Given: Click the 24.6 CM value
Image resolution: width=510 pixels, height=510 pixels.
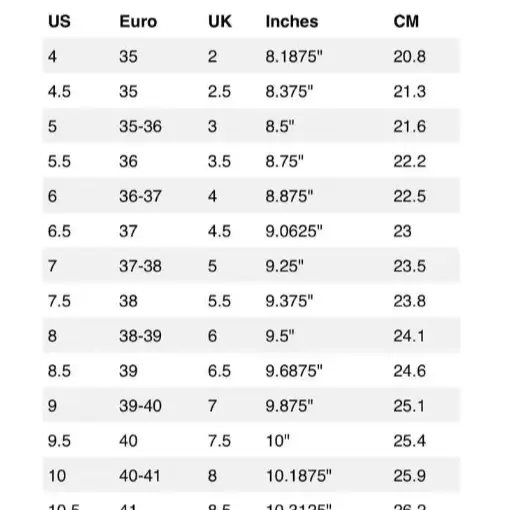Looking at the screenshot, I should pyautogui.click(x=410, y=371).
